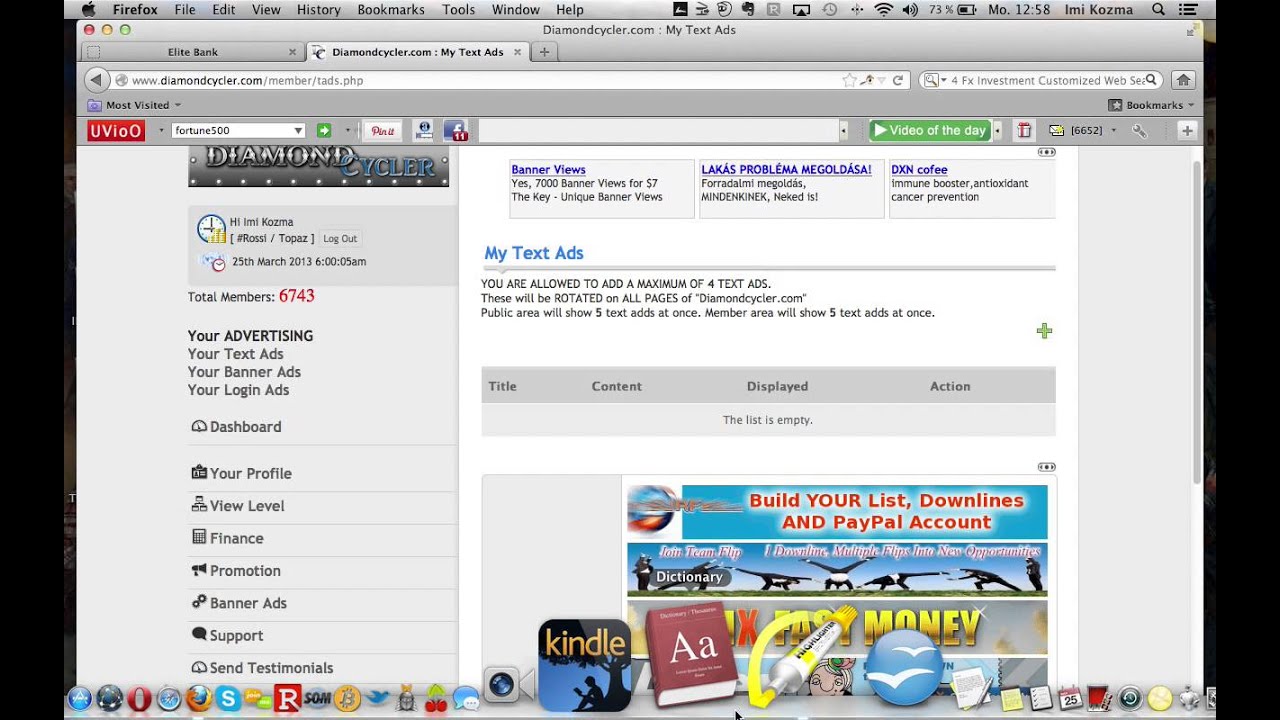Click the Facebook toolbar icon
Image resolution: width=1280 pixels, height=720 pixels.
pos(455,130)
